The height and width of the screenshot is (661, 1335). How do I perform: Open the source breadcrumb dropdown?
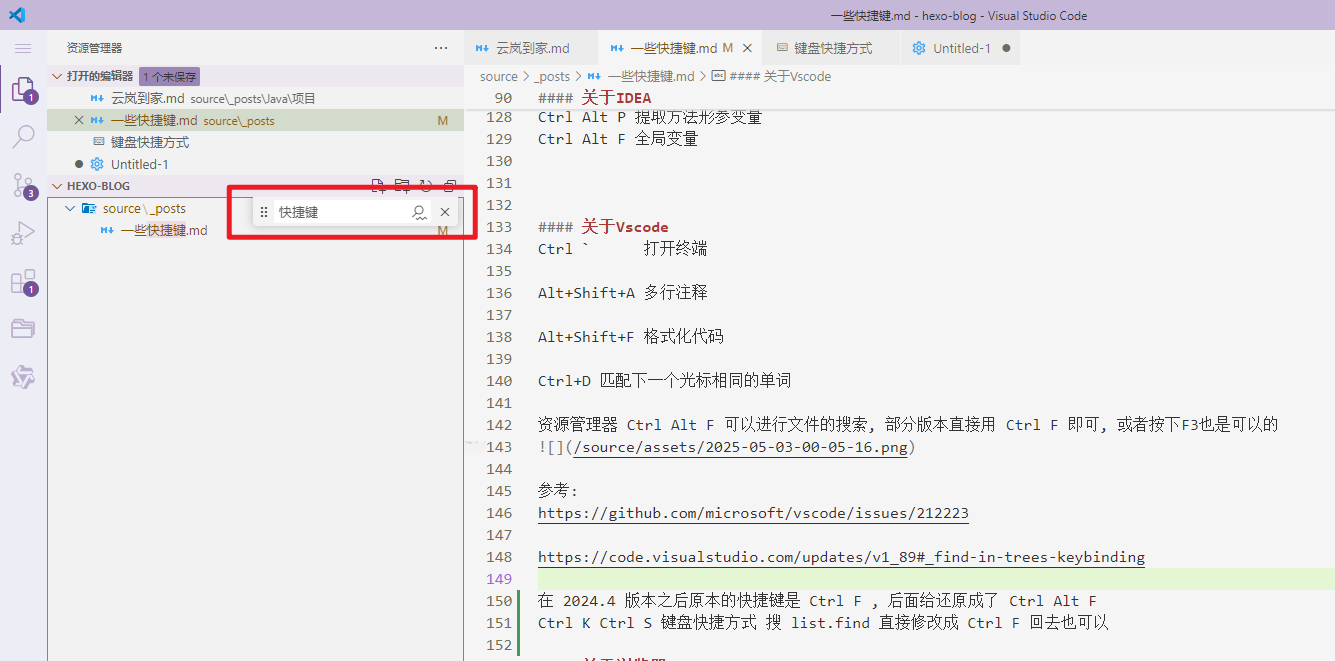[499, 76]
